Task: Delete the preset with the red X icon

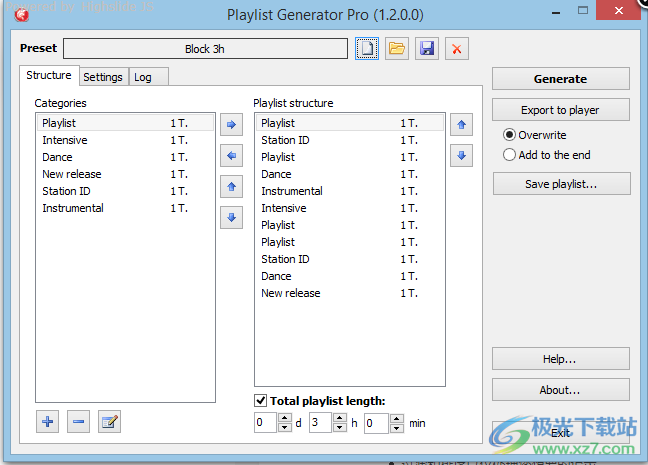Action: [457, 49]
